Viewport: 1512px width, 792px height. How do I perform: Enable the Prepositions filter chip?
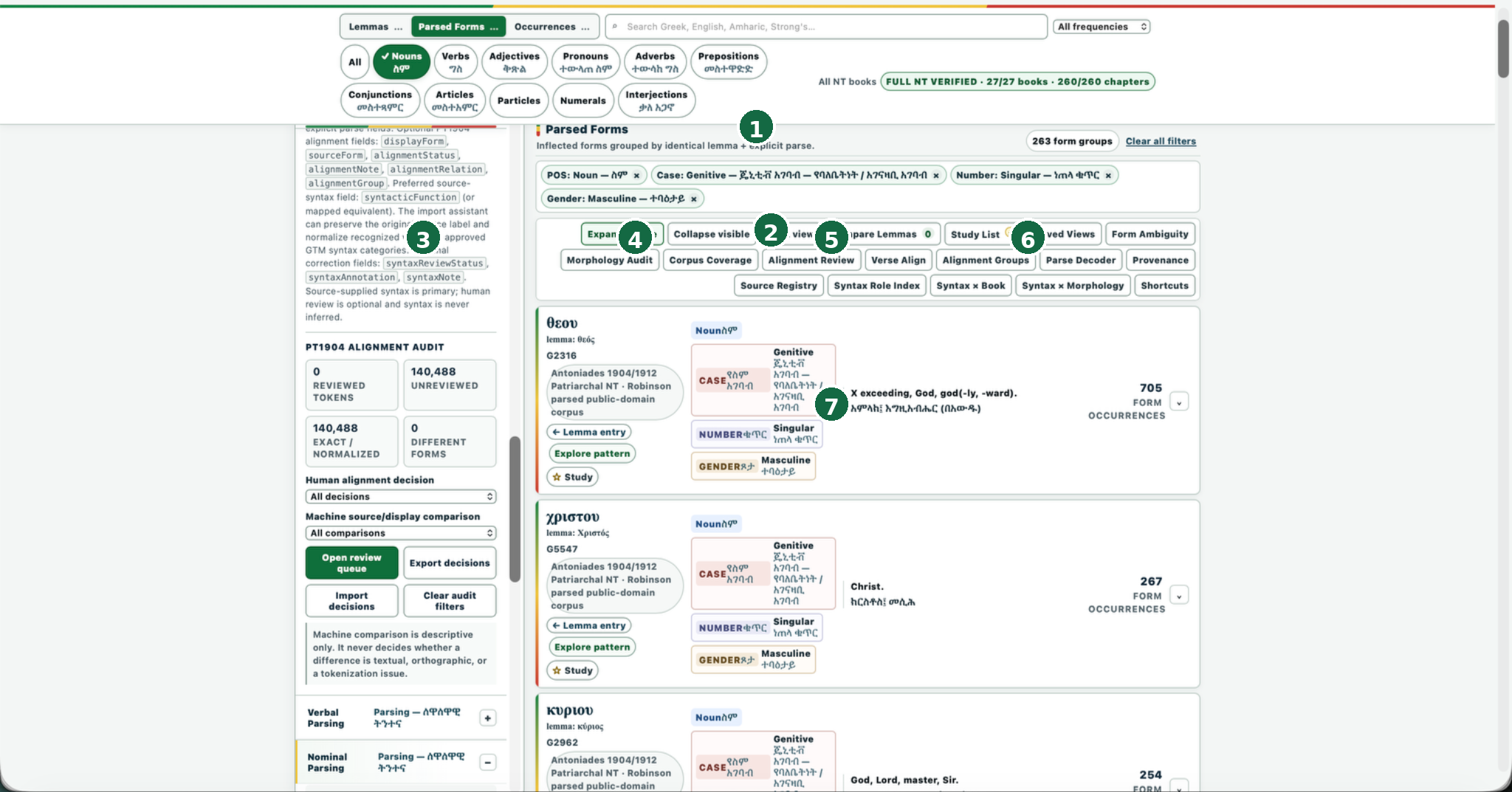pyautogui.click(x=728, y=62)
